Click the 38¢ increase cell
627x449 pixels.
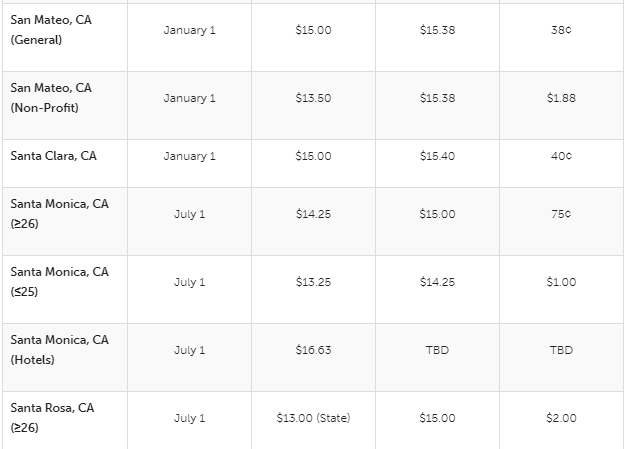561,30
